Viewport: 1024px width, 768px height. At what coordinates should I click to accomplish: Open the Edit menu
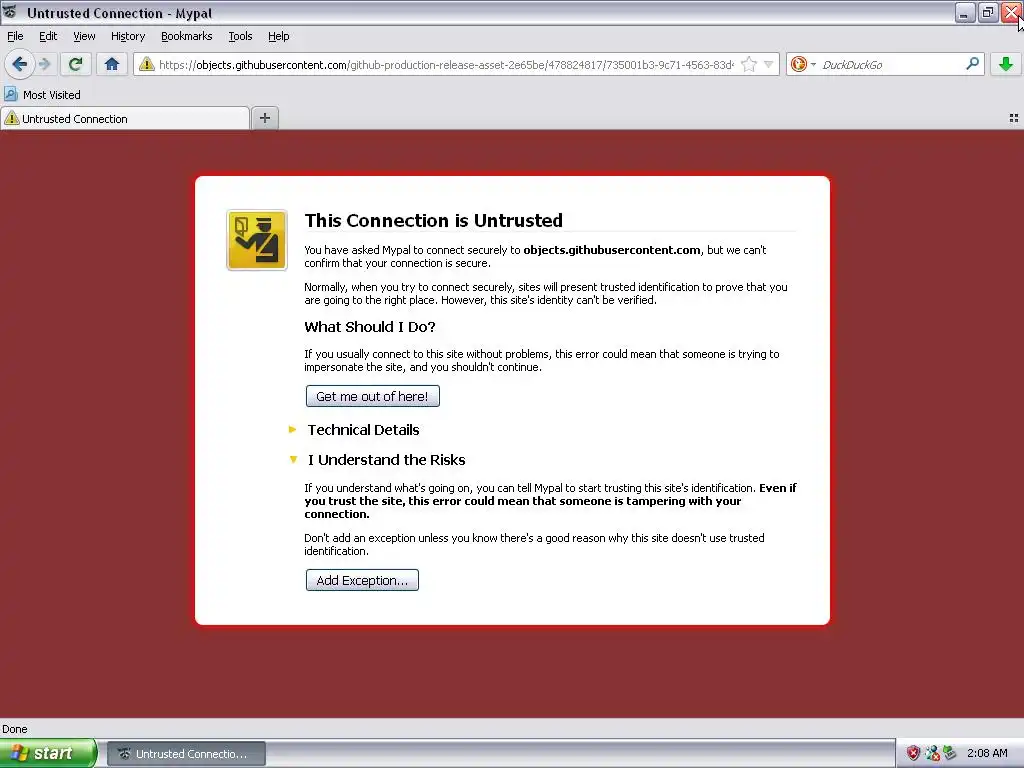click(48, 36)
